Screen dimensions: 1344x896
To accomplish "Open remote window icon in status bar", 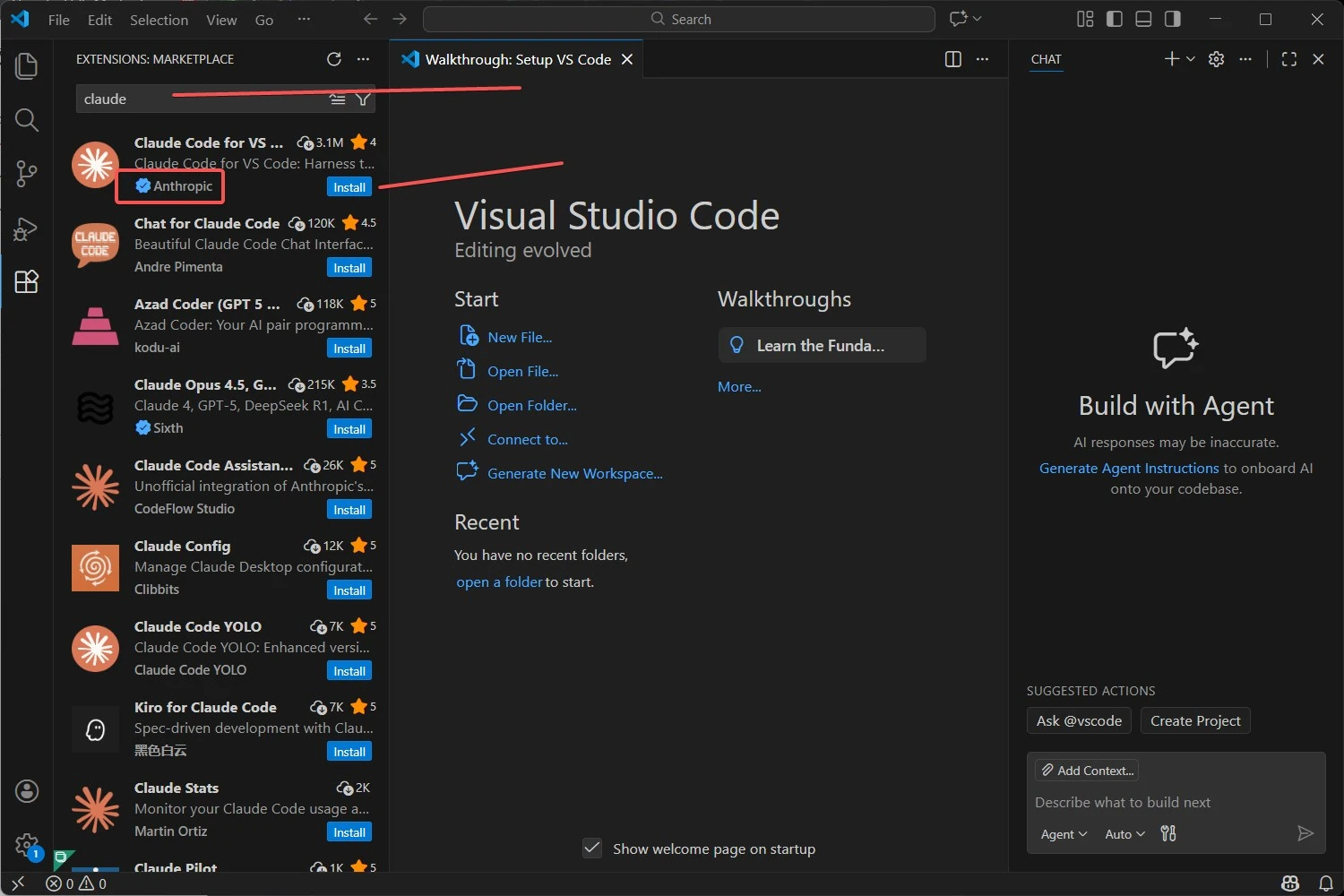I will pos(17,883).
